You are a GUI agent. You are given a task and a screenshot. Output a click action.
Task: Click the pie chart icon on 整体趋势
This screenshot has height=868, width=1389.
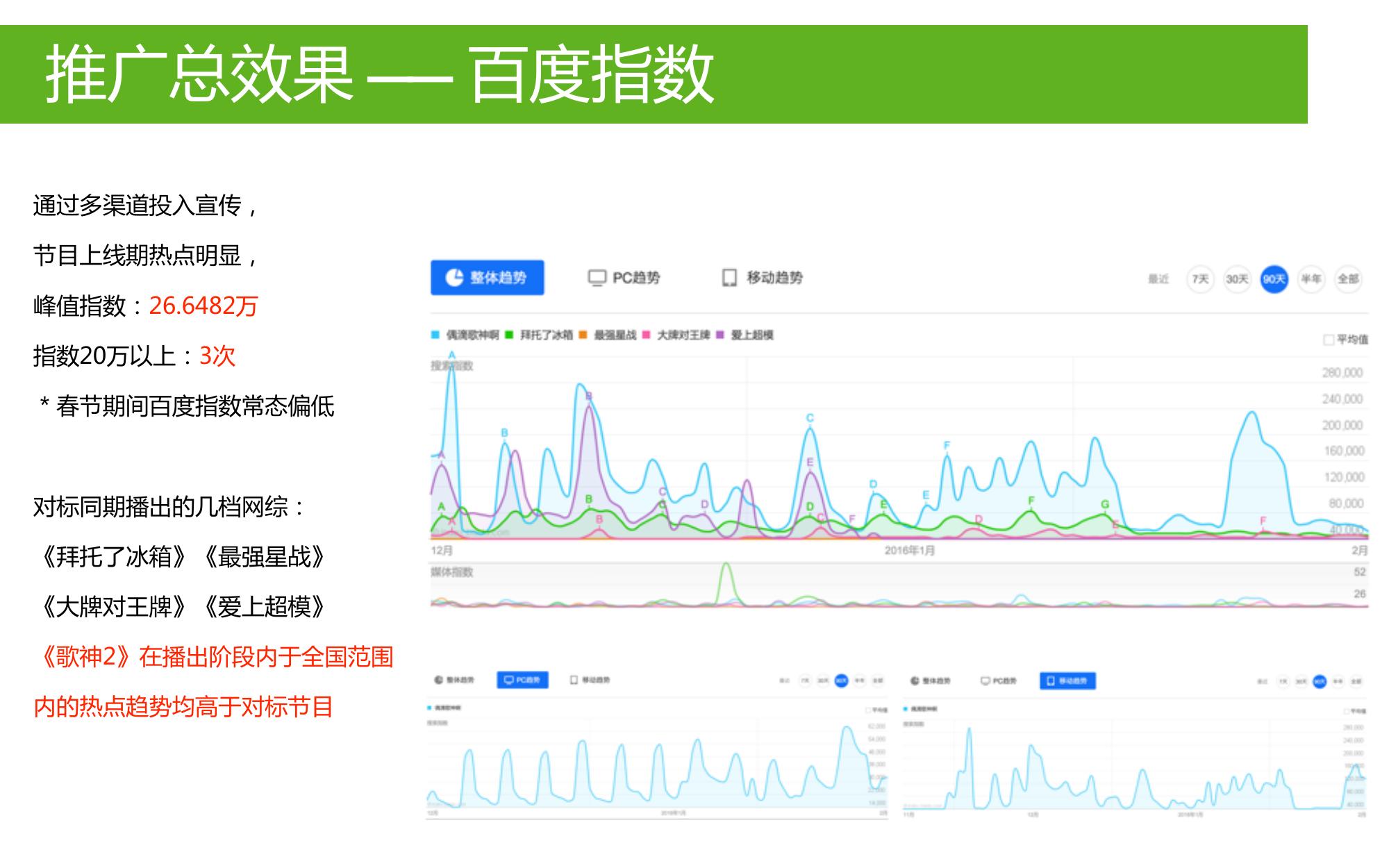pyautogui.click(x=454, y=278)
